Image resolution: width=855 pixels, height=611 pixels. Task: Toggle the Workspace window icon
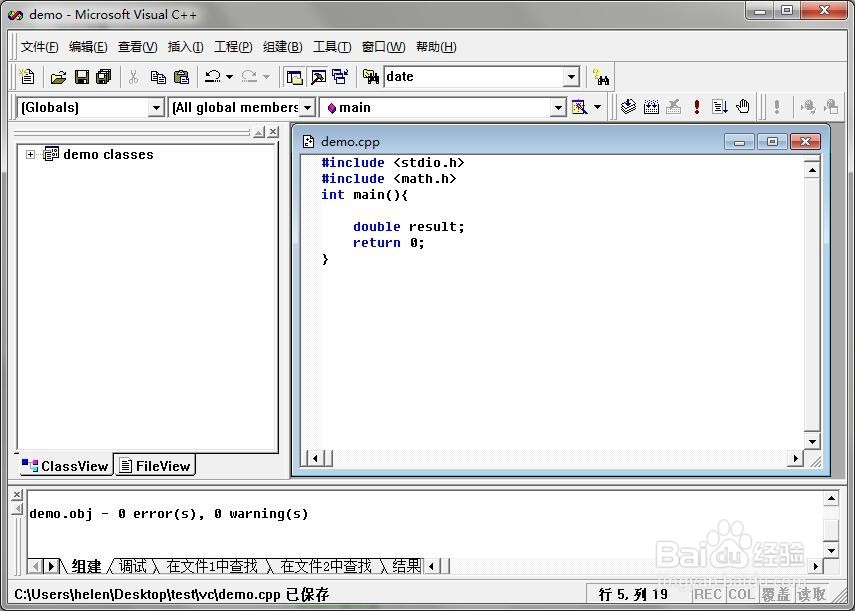[294, 77]
